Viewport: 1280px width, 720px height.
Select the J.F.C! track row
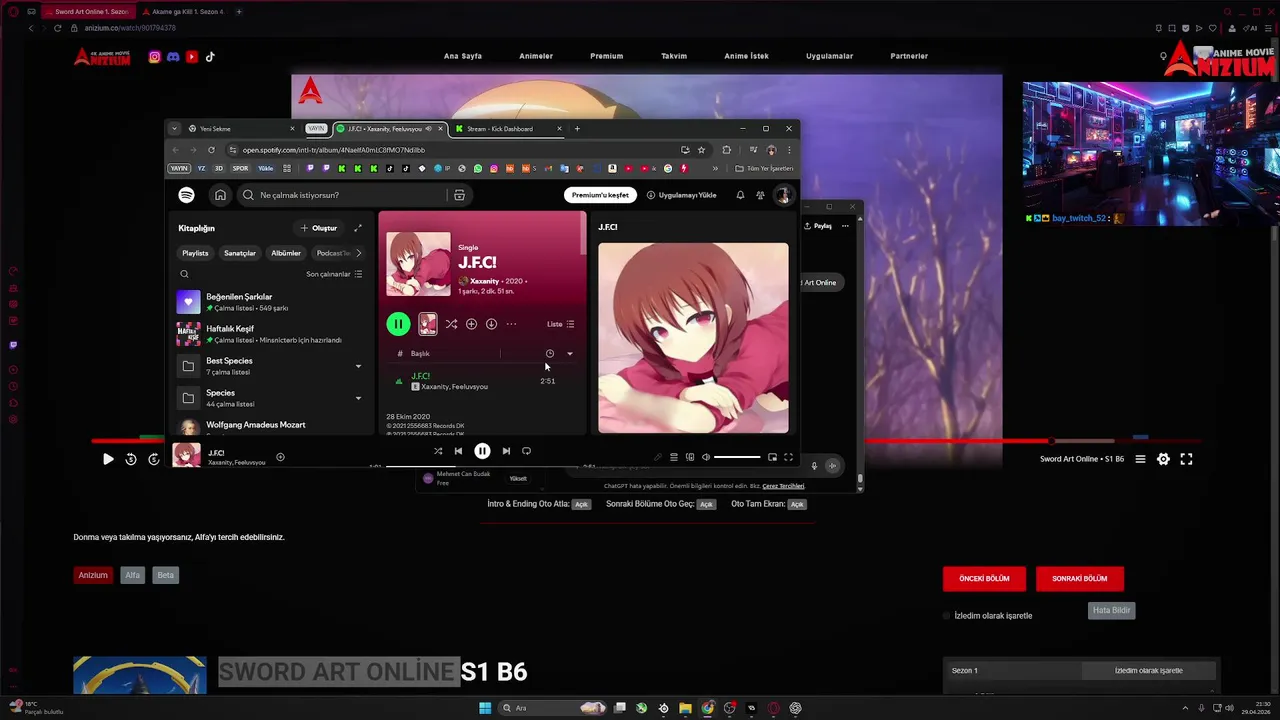coord(482,381)
